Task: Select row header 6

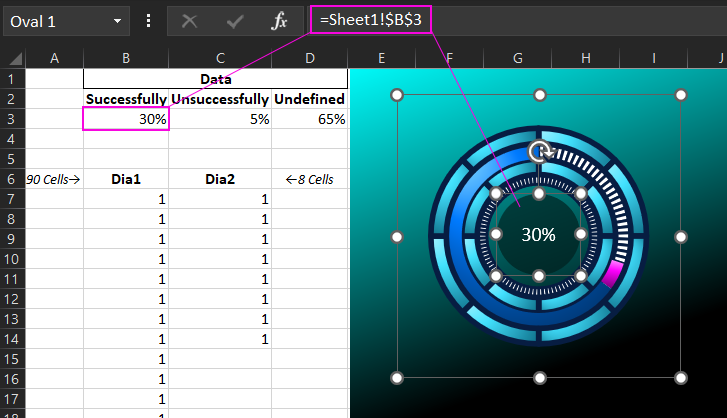Action: click(x=12, y=179)
